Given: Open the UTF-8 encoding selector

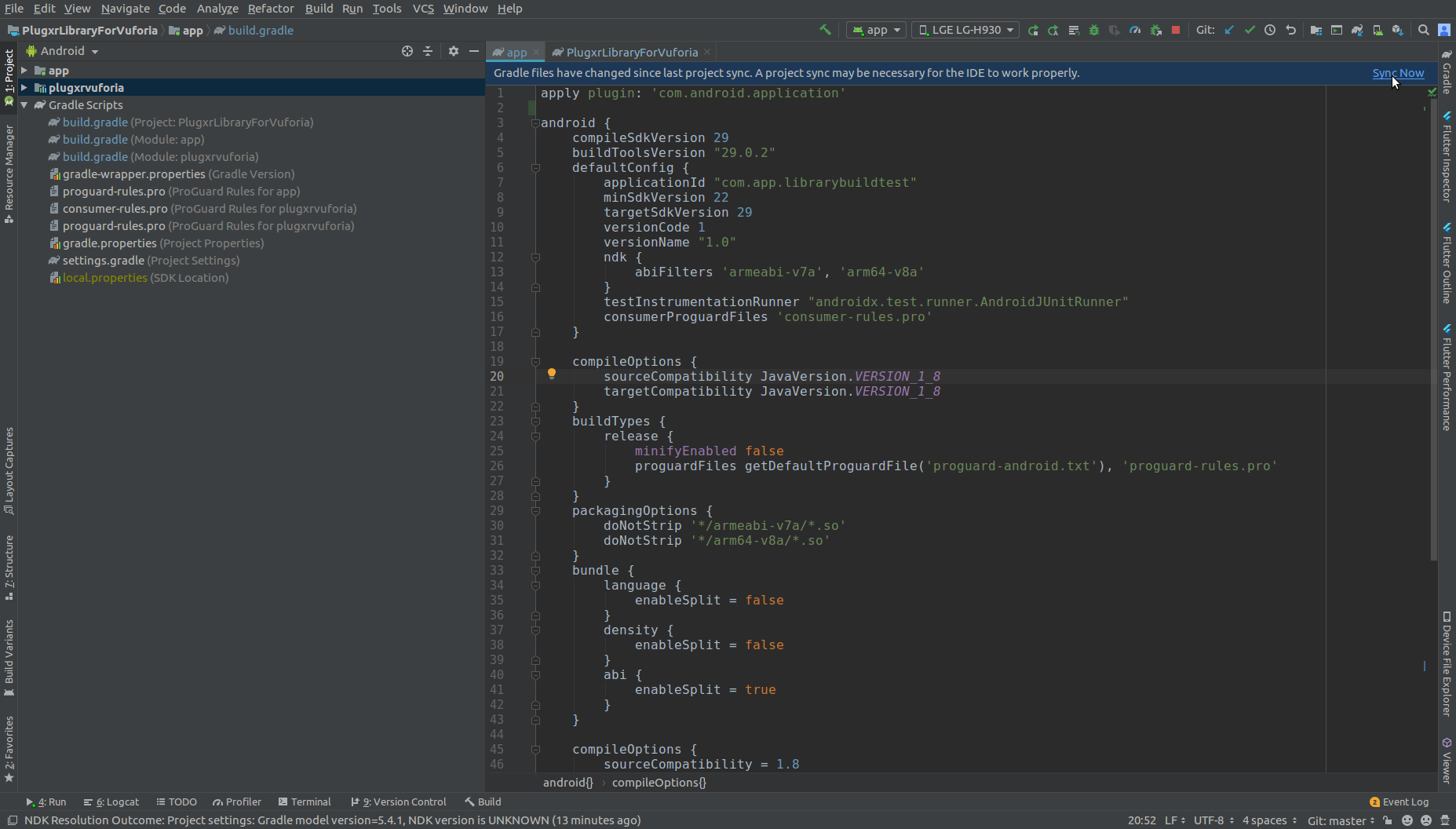Looking at the screenshot, I should tap(1213, 820).
